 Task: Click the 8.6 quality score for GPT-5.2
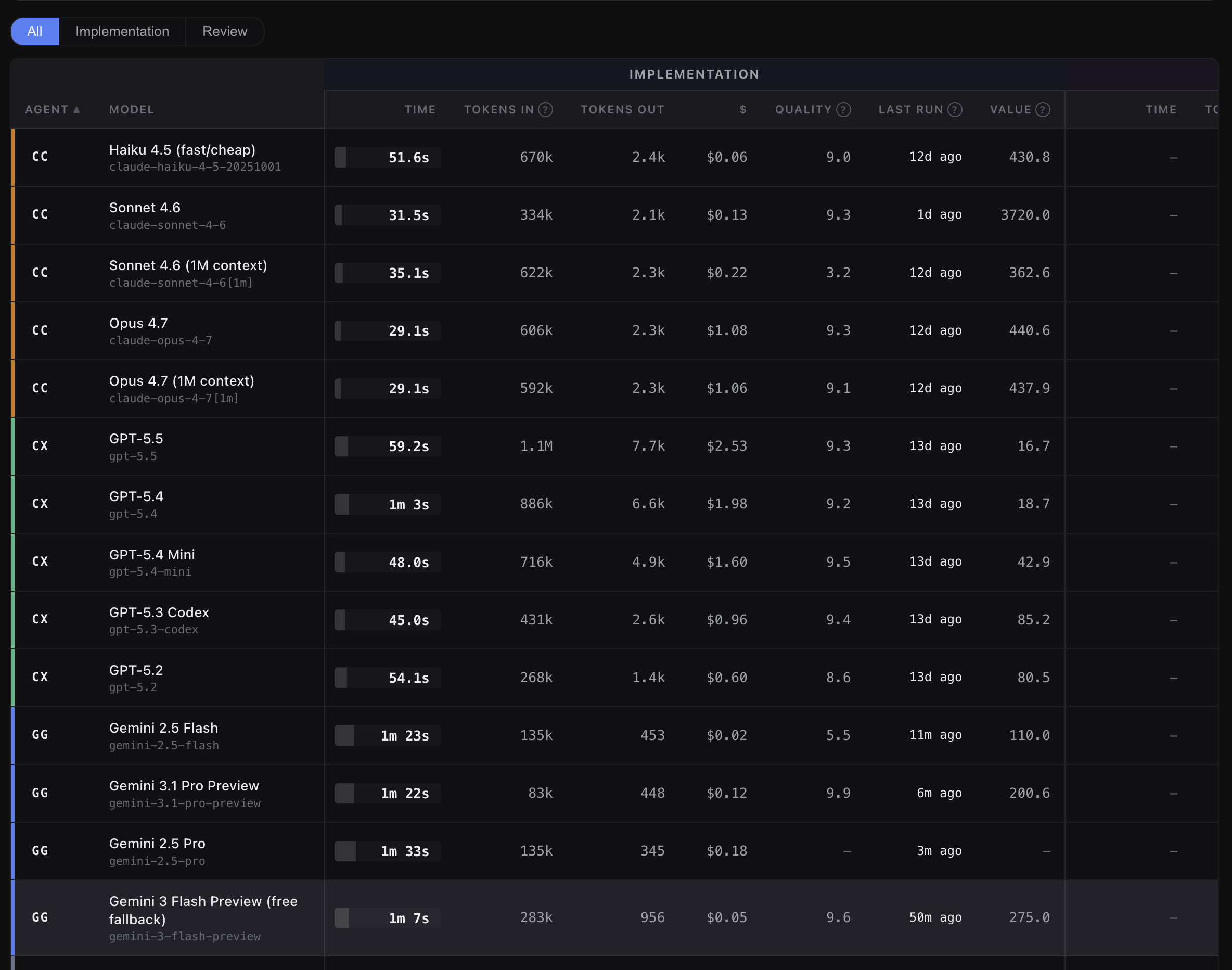click(x=838, y=678)
